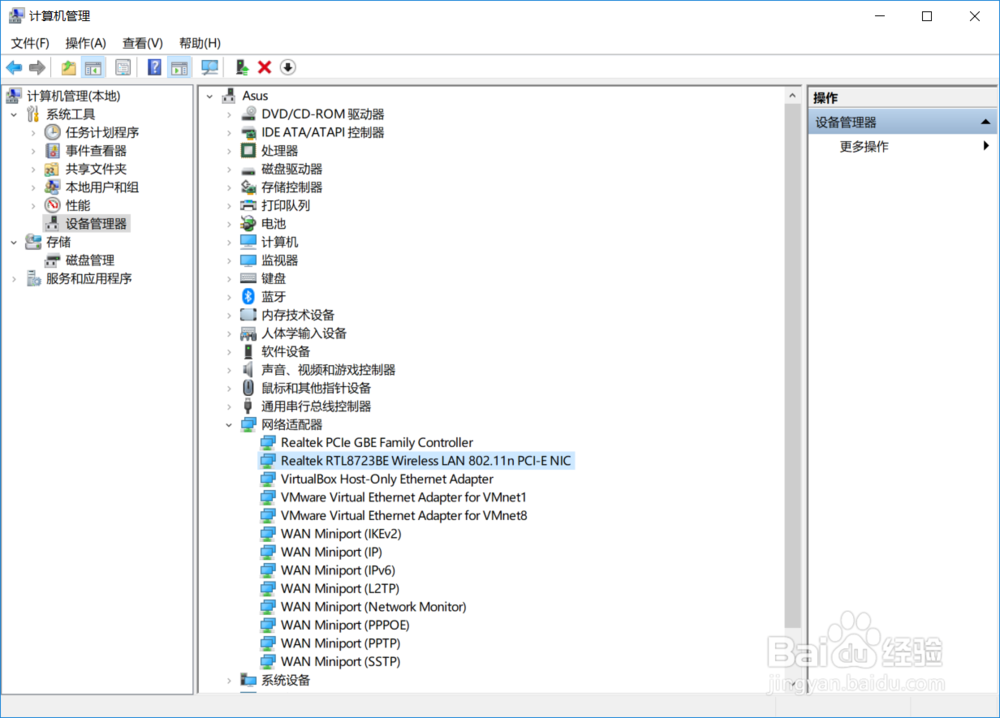Select WAN Miniport (PPPOE)
1000x718 pixels.
(345, 625)
